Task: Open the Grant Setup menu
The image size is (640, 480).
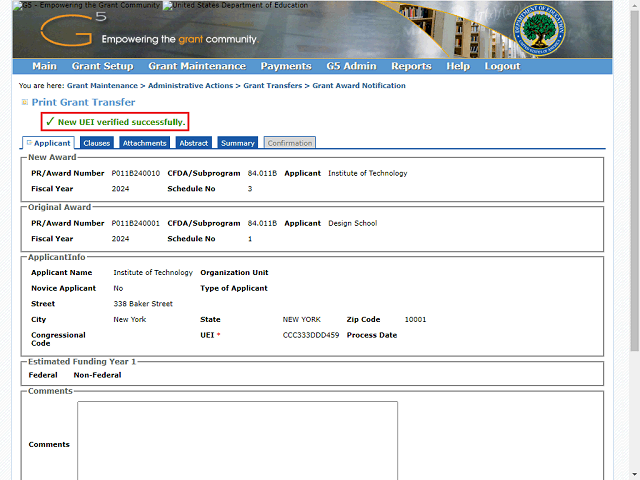Action: [x=102, y=66]
